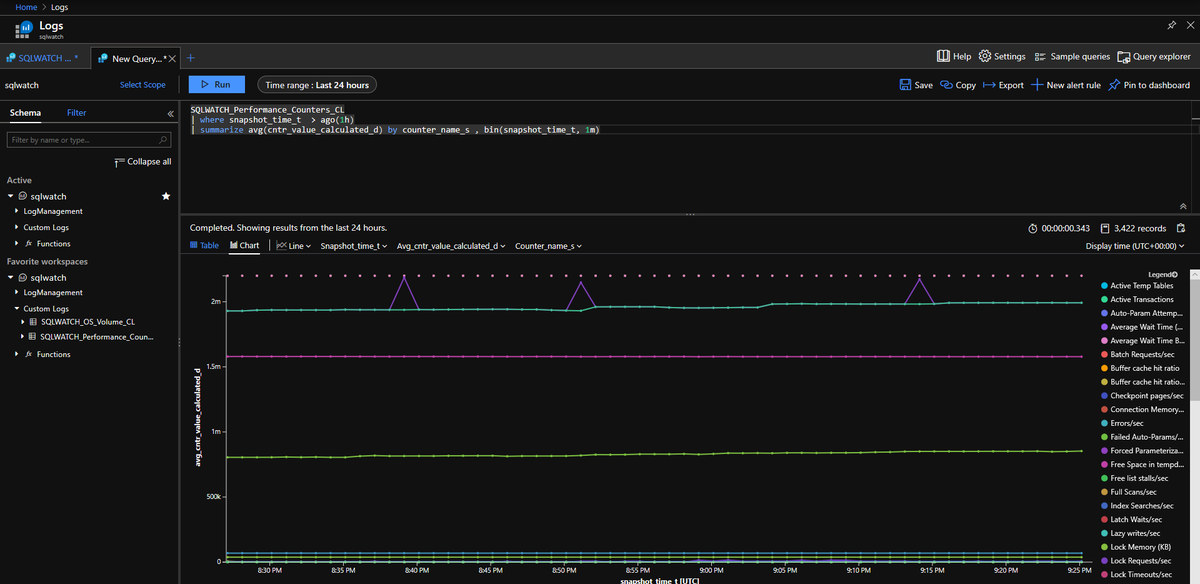Open the Export dropdown

[x=1003, y=85]
